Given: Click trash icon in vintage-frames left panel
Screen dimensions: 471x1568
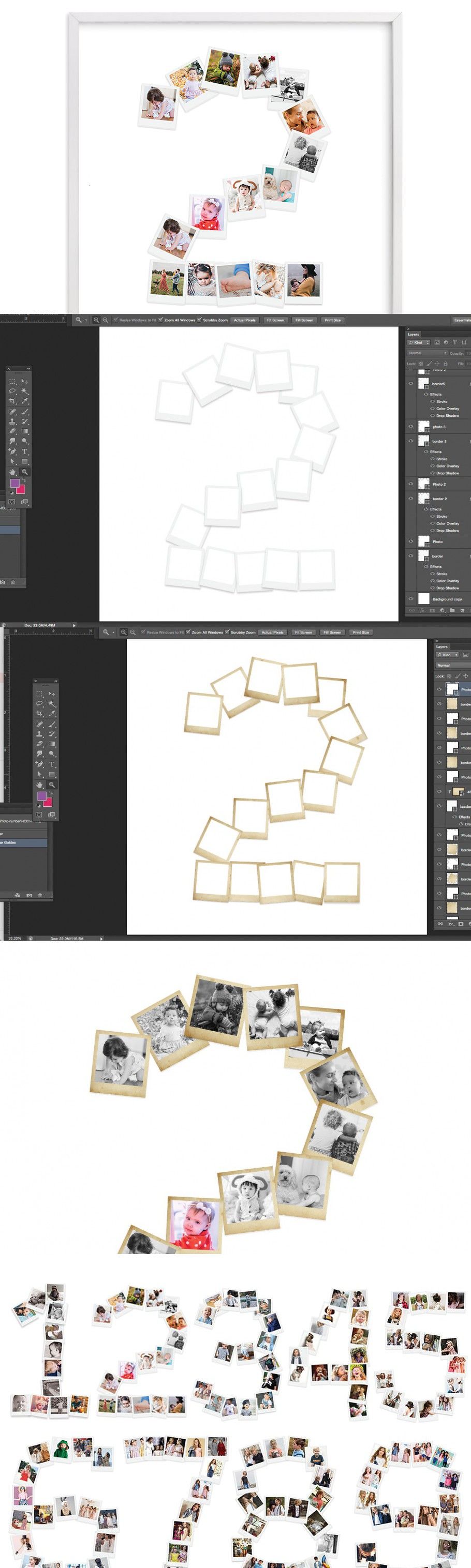Looking at the screenshot, I should [40, 895].
